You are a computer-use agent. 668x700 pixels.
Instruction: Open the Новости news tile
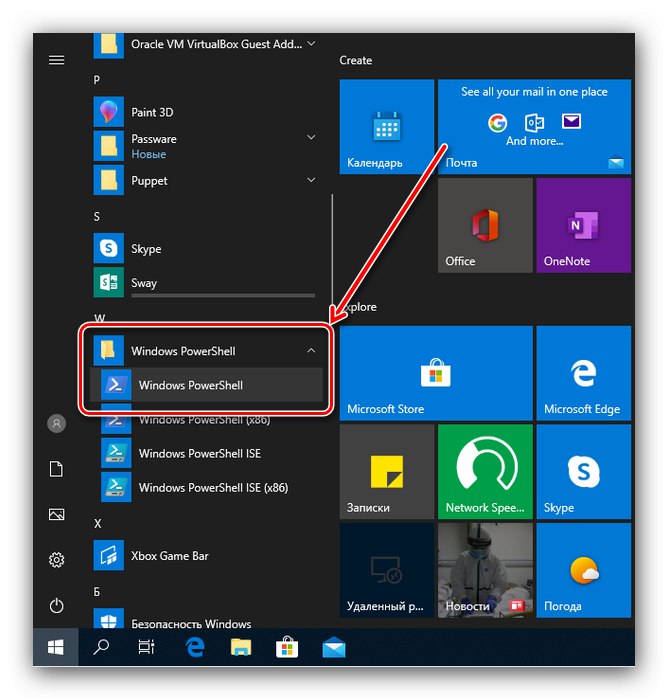pos(485,571)
